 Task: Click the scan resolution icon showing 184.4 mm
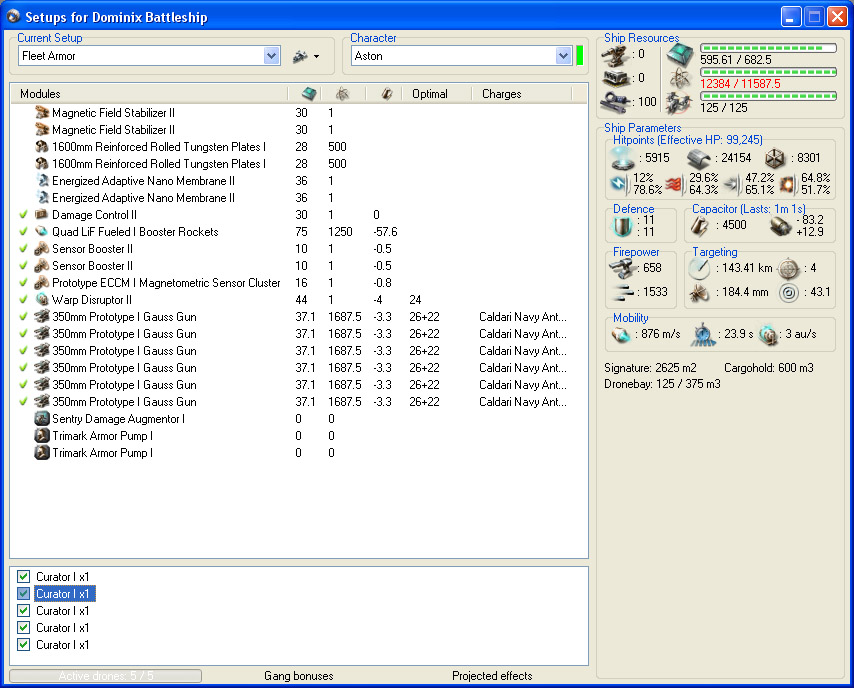[x=699, y=293]
